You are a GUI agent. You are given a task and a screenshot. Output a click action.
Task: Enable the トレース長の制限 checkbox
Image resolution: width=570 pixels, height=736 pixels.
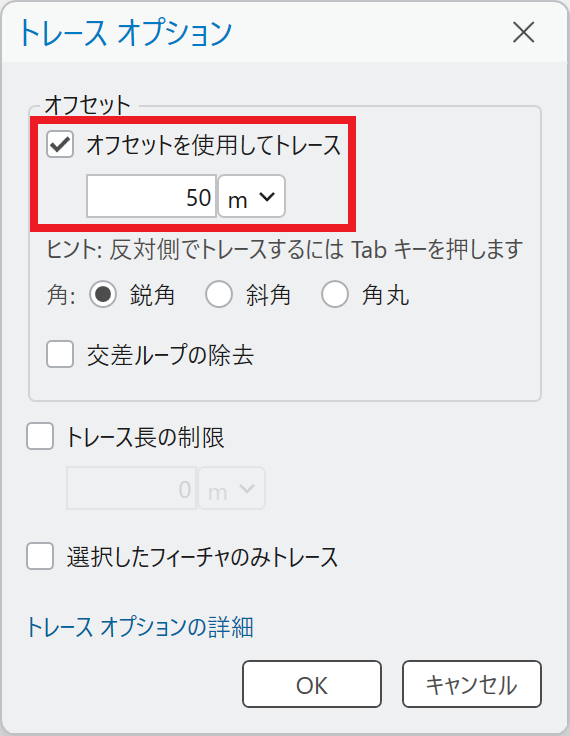[x=40, y=437]
